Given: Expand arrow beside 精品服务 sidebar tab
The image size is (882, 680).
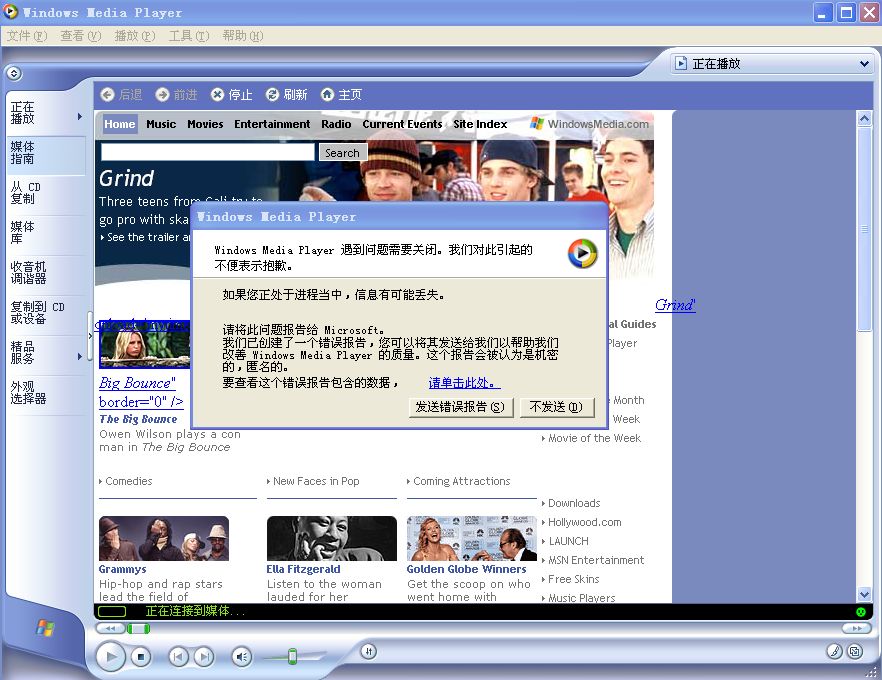Looking at the screenshot, I should coord(80,356).
